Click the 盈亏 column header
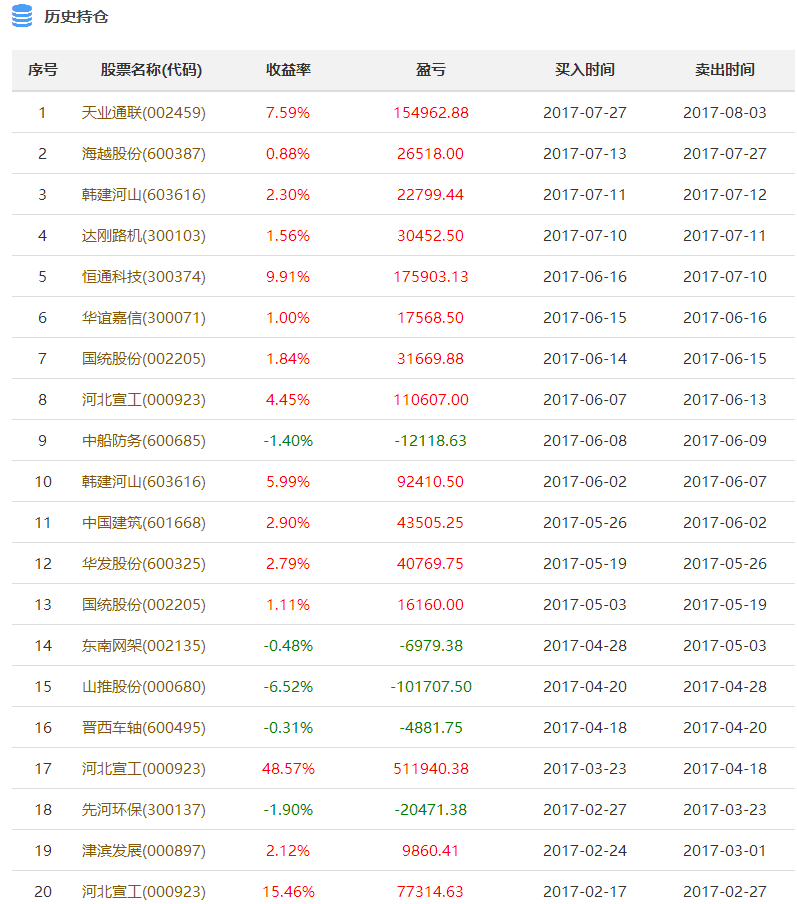Image resolution: width=797 pixels, height=904 pixels. pyautogui.click(x=430, y=70)
